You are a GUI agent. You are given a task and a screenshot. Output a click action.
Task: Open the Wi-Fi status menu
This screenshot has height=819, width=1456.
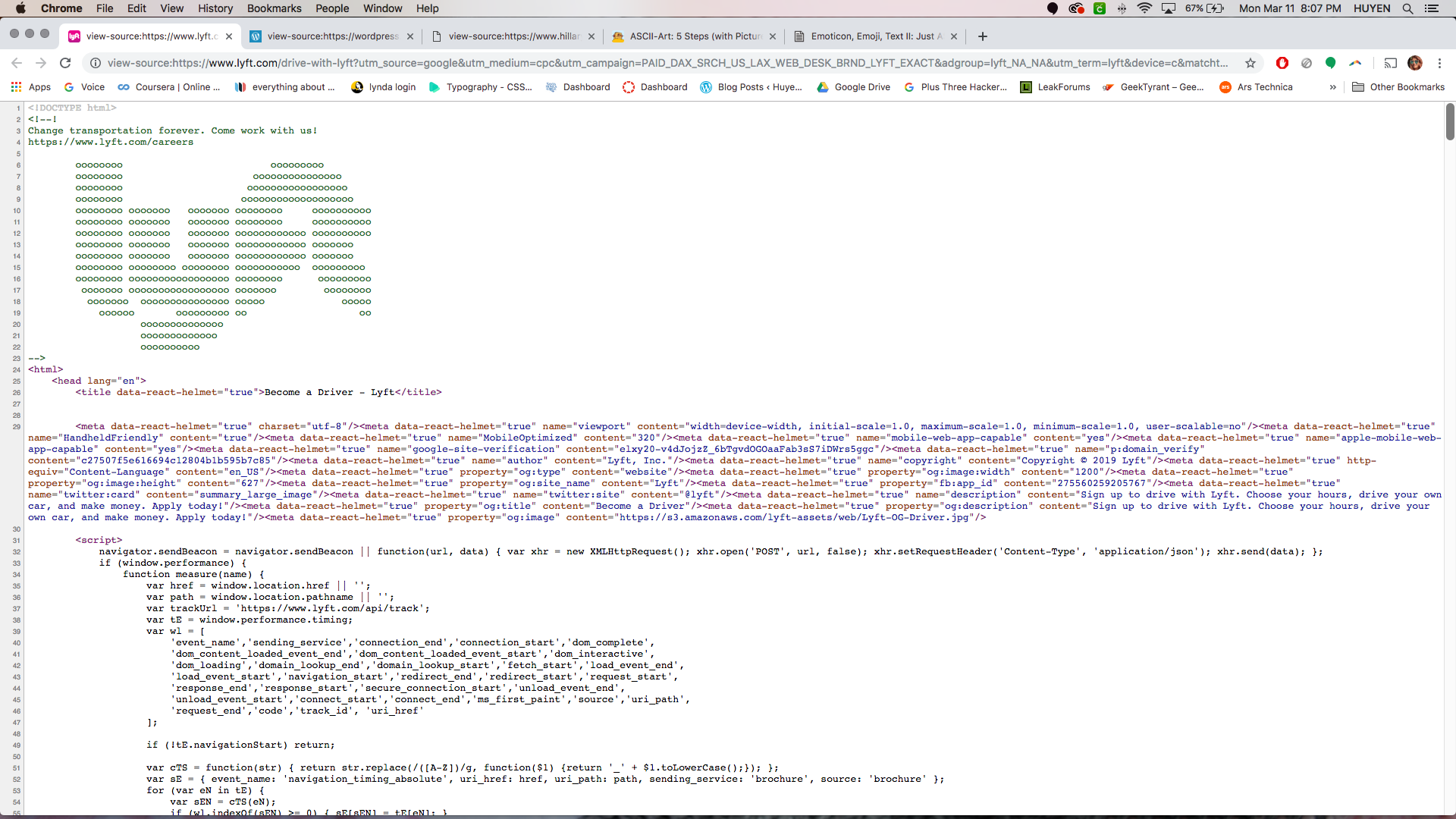tap(1144, 8)
